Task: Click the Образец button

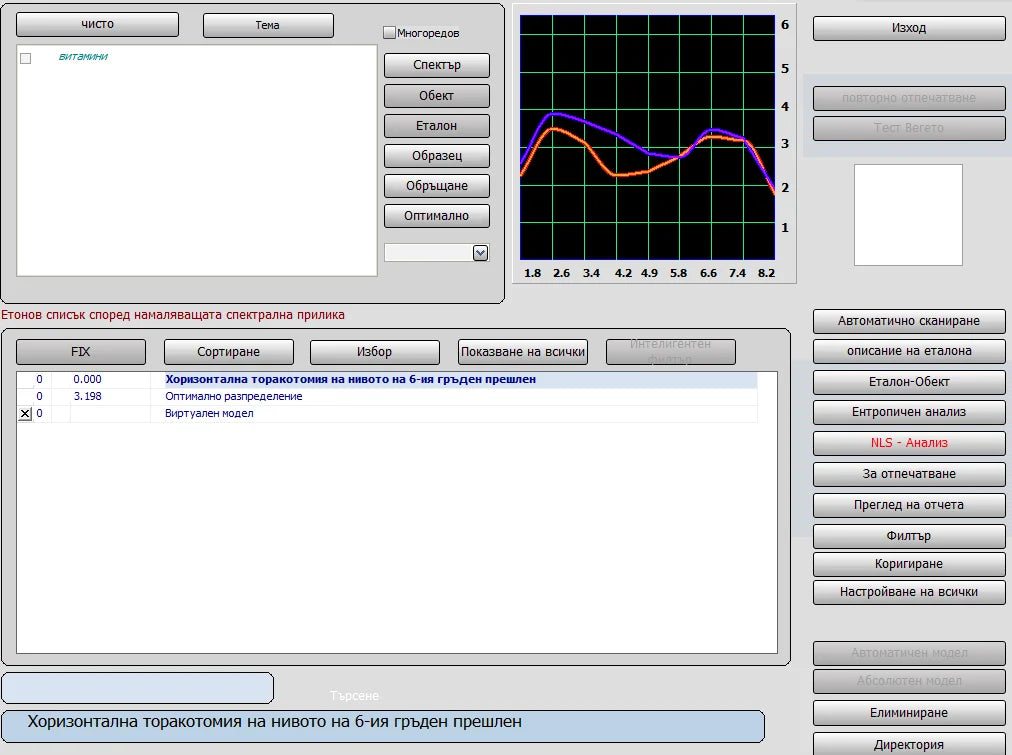Action: click(437, 156)
